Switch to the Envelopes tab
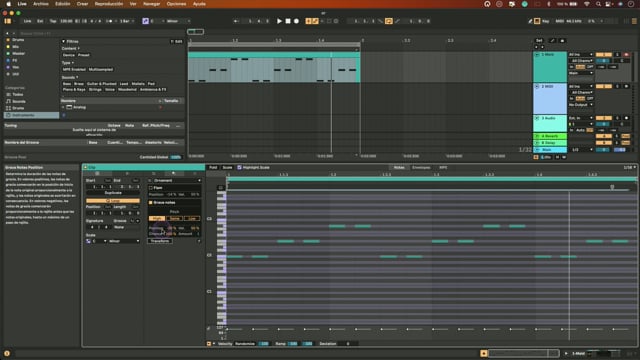The width and height of the screenshot is (640, 360). [x=421, y=167]
